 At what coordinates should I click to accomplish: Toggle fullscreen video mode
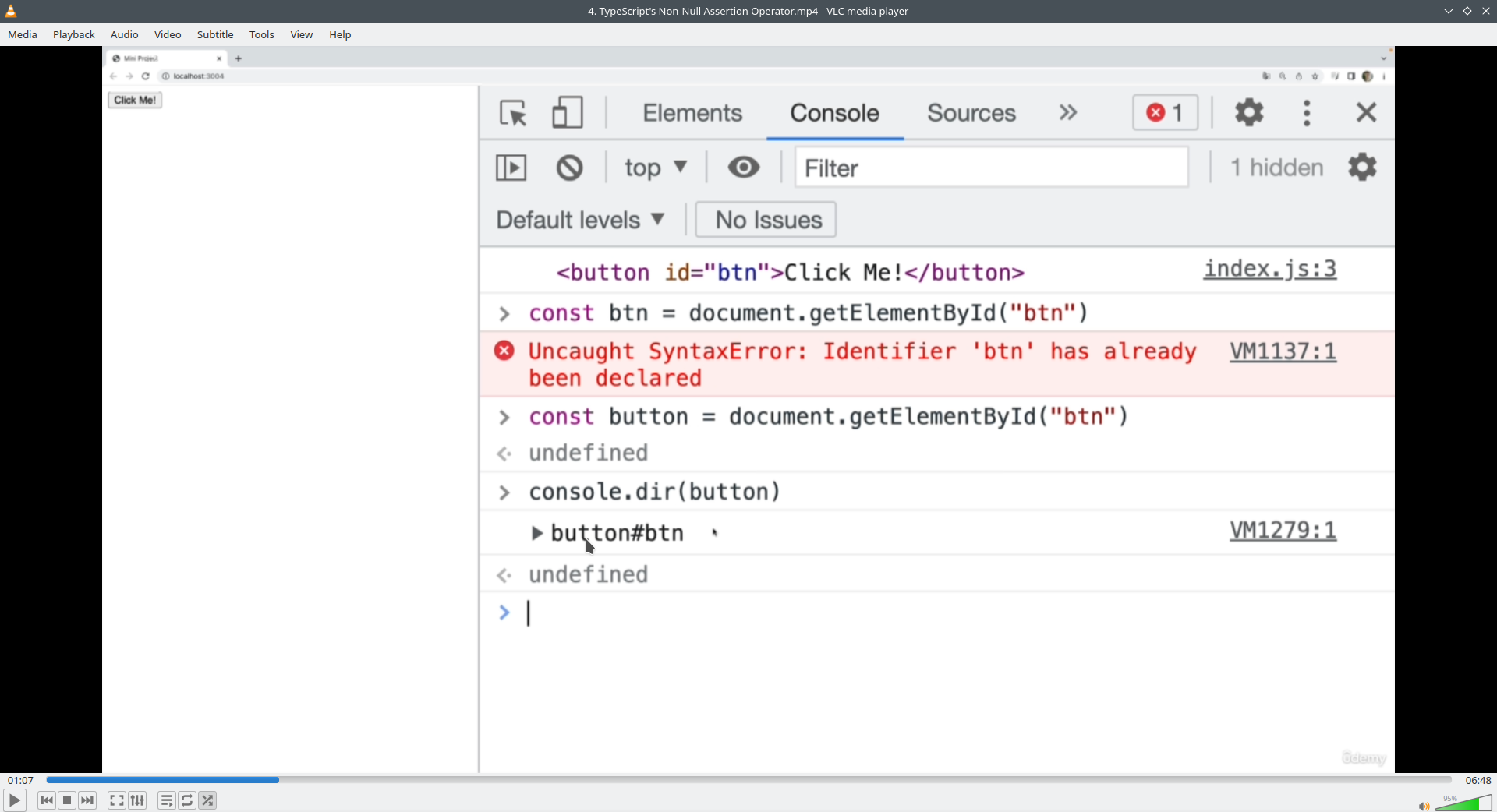click(116, 800)
